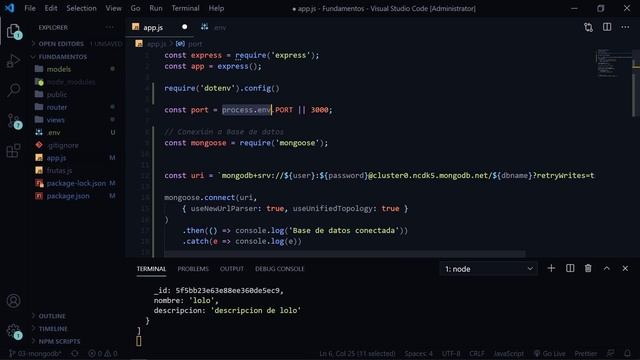Click the VS Code logo icon
Screen dimensions: 640x360
(9, 8)
